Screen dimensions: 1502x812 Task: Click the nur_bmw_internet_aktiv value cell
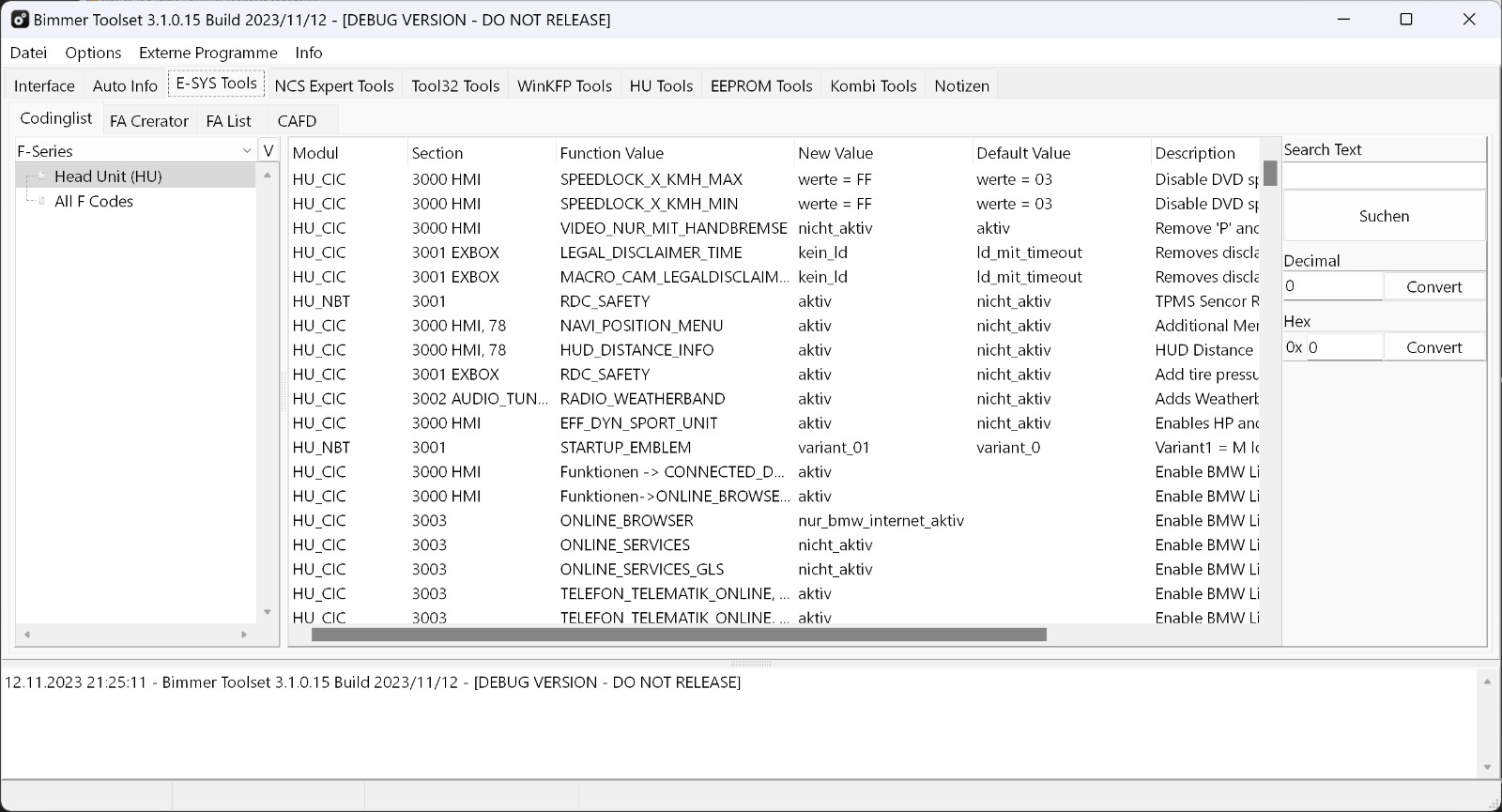pos(881,521)
